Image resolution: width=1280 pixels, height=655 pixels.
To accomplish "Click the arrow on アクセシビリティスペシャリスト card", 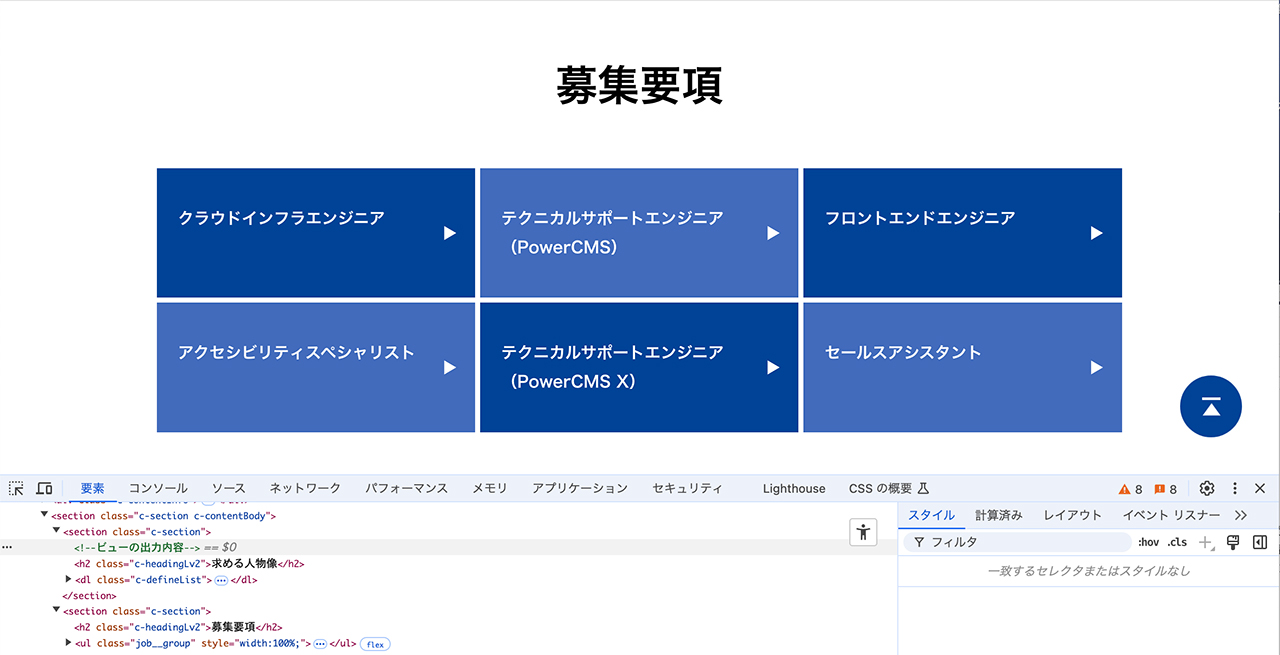I will [x=450, y=367].
